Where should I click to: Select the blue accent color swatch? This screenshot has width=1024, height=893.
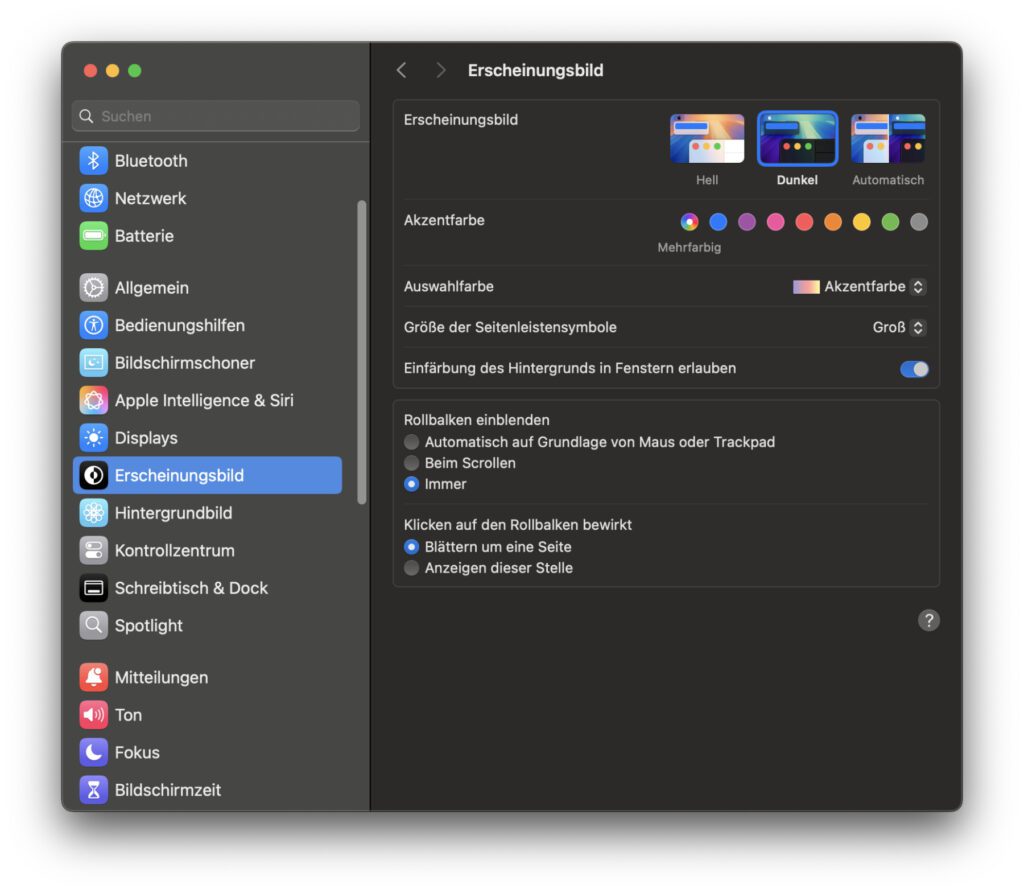tap(717, 221)
